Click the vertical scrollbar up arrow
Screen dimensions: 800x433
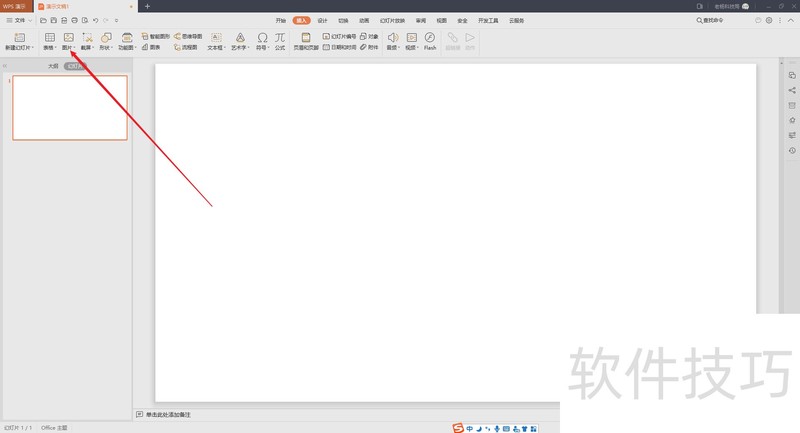[781, 62]
